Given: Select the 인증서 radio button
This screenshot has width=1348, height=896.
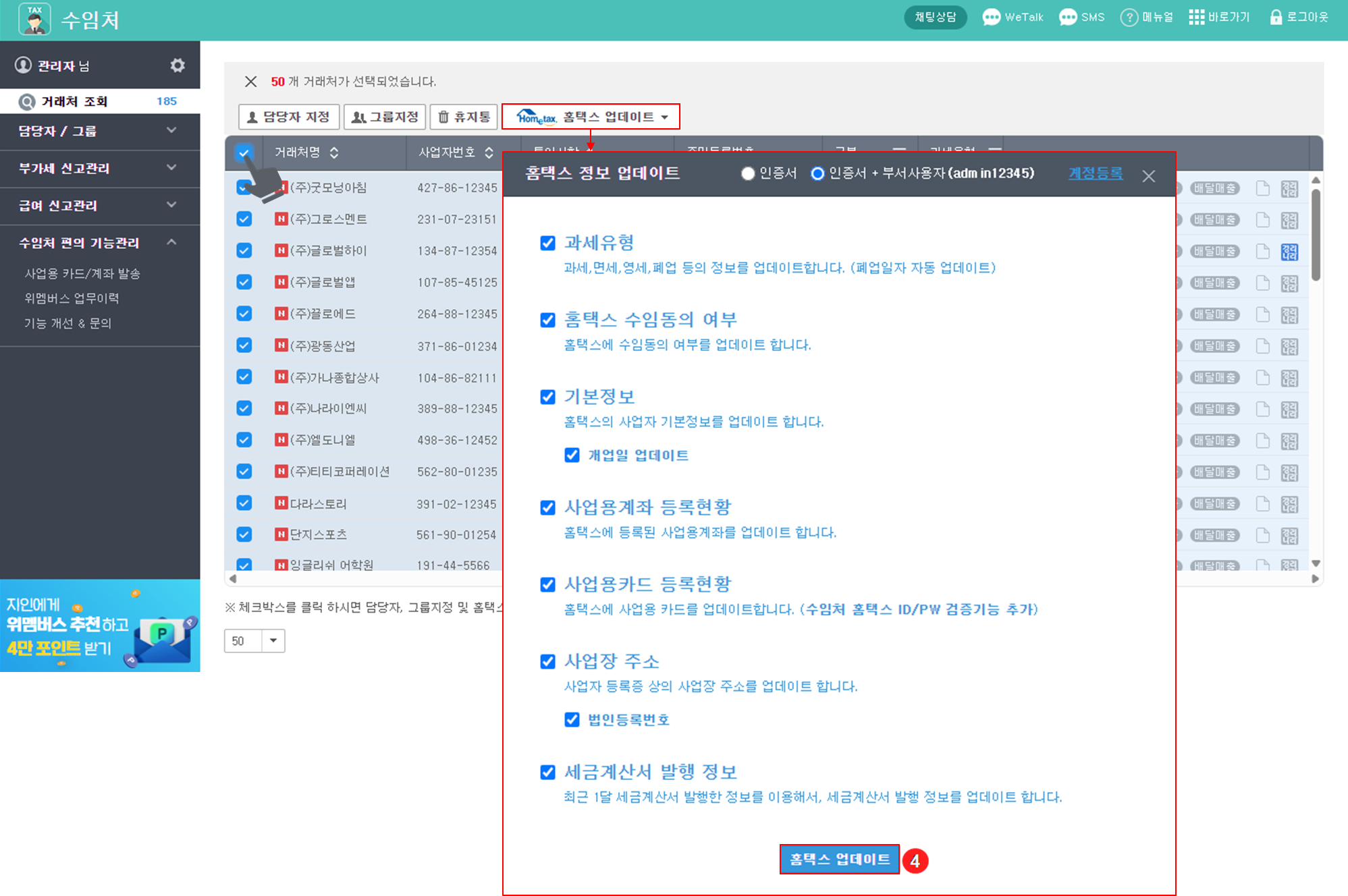Looking at the screenshot, I should pyautogui.click(x=747, y=173).
